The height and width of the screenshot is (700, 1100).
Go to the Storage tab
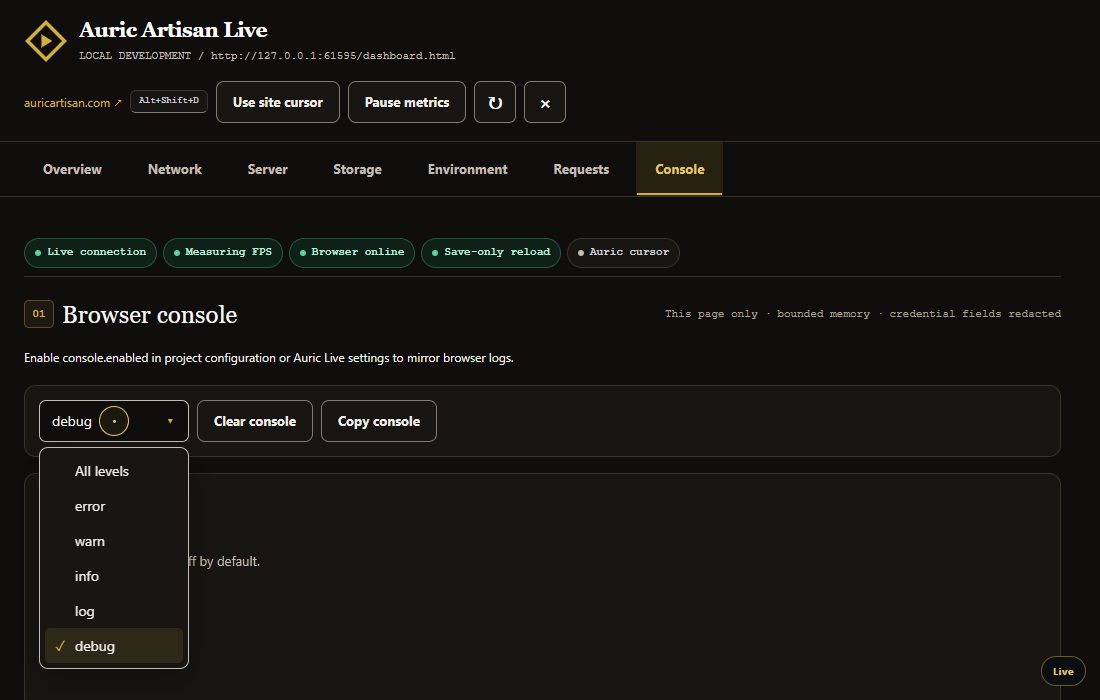pos(357,169)
